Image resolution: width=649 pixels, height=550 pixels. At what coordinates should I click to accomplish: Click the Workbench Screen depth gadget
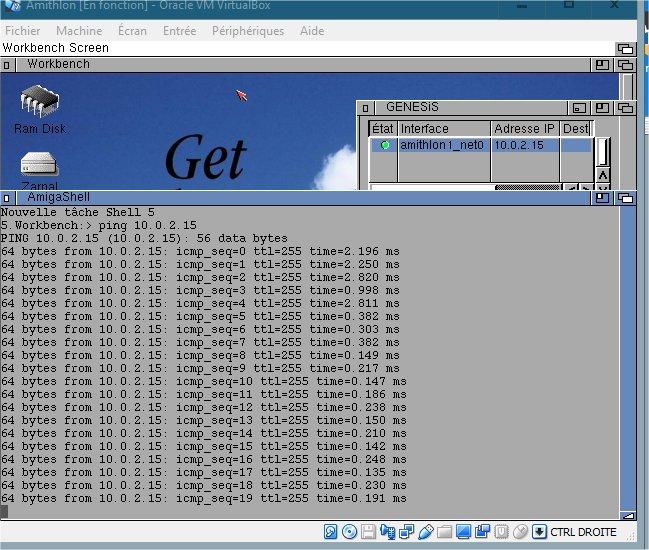625,48
